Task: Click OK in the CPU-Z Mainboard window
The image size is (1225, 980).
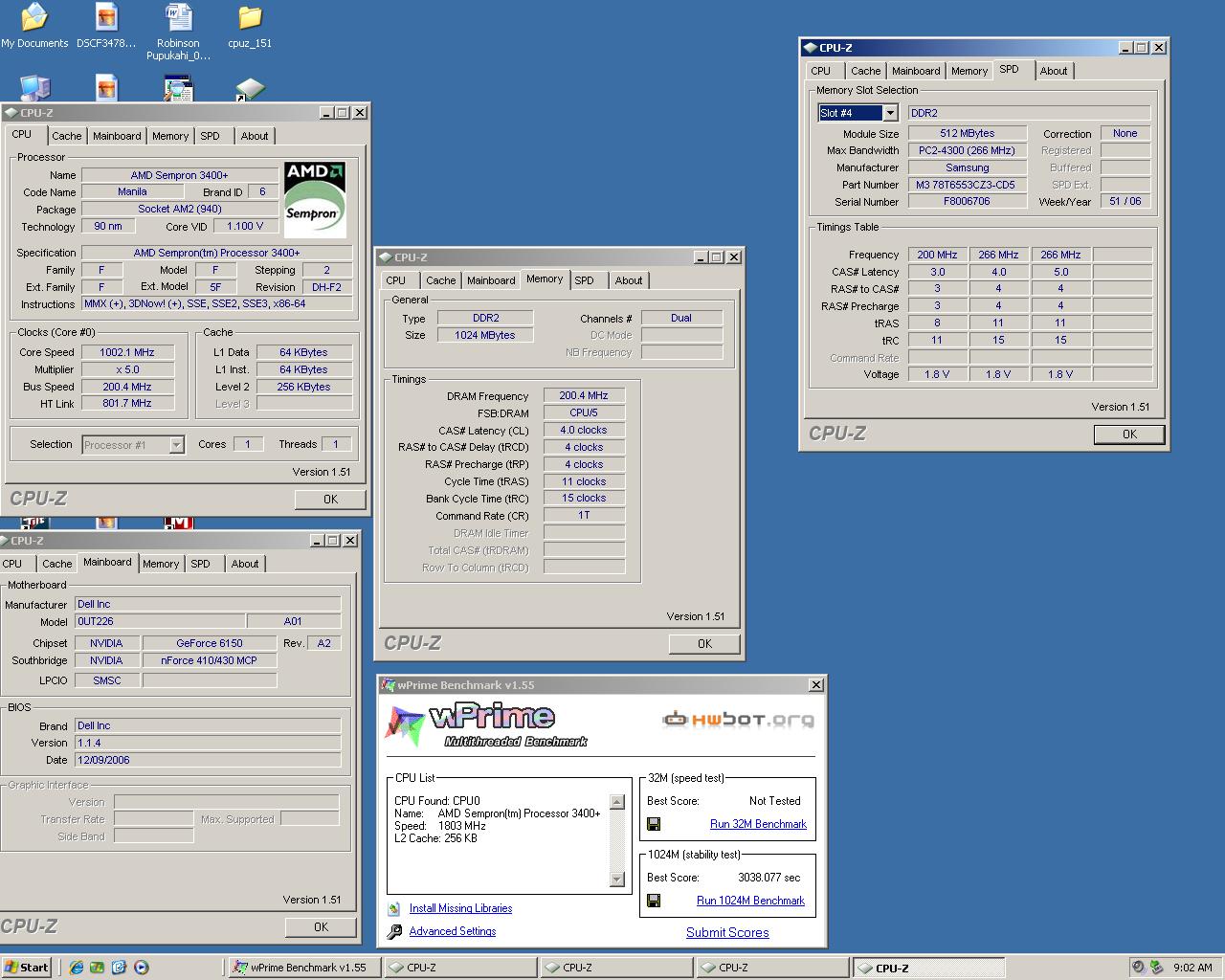Action: coord(321,926)
